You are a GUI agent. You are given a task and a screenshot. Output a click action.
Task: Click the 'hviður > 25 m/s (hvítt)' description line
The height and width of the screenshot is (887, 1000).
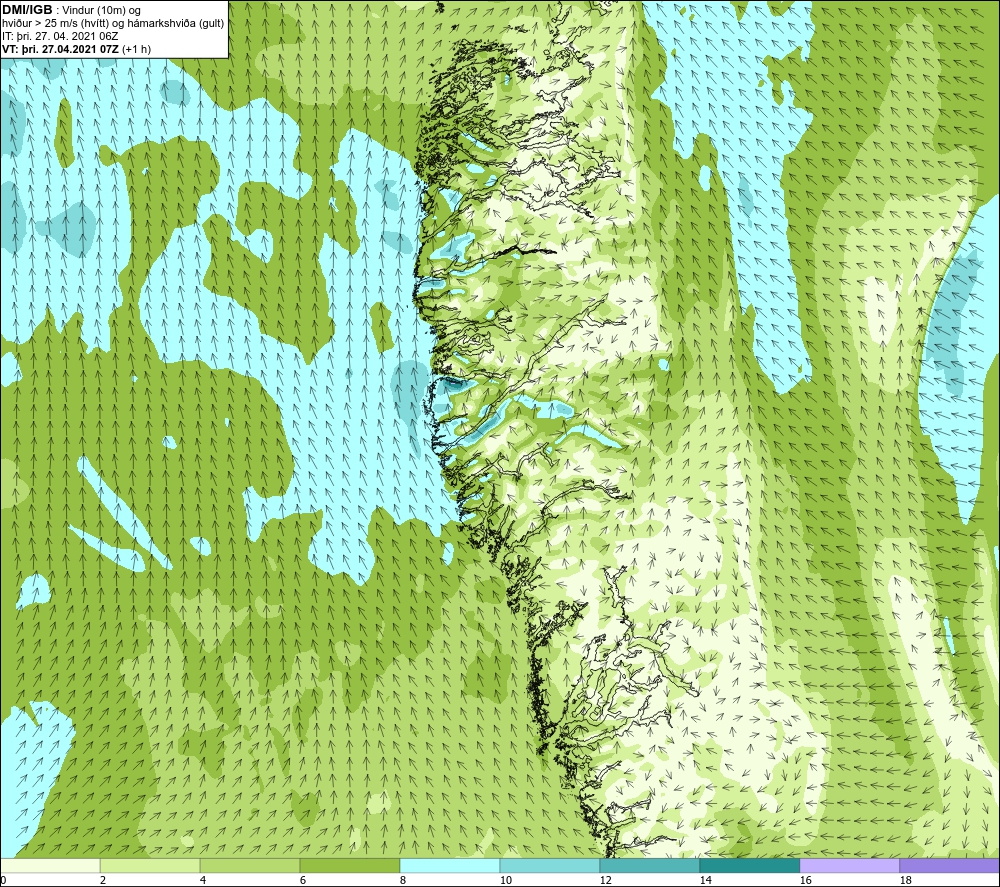[x=113, y=24]
